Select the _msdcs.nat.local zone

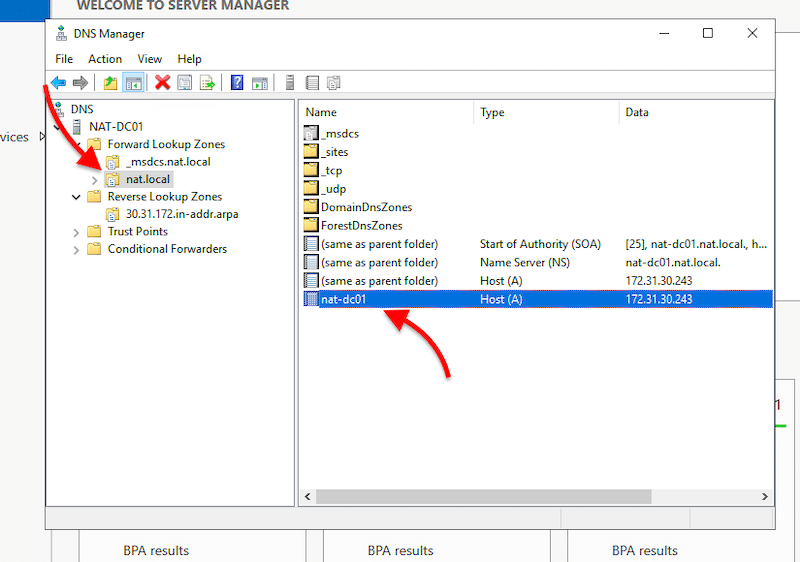[x=168, y=162]
